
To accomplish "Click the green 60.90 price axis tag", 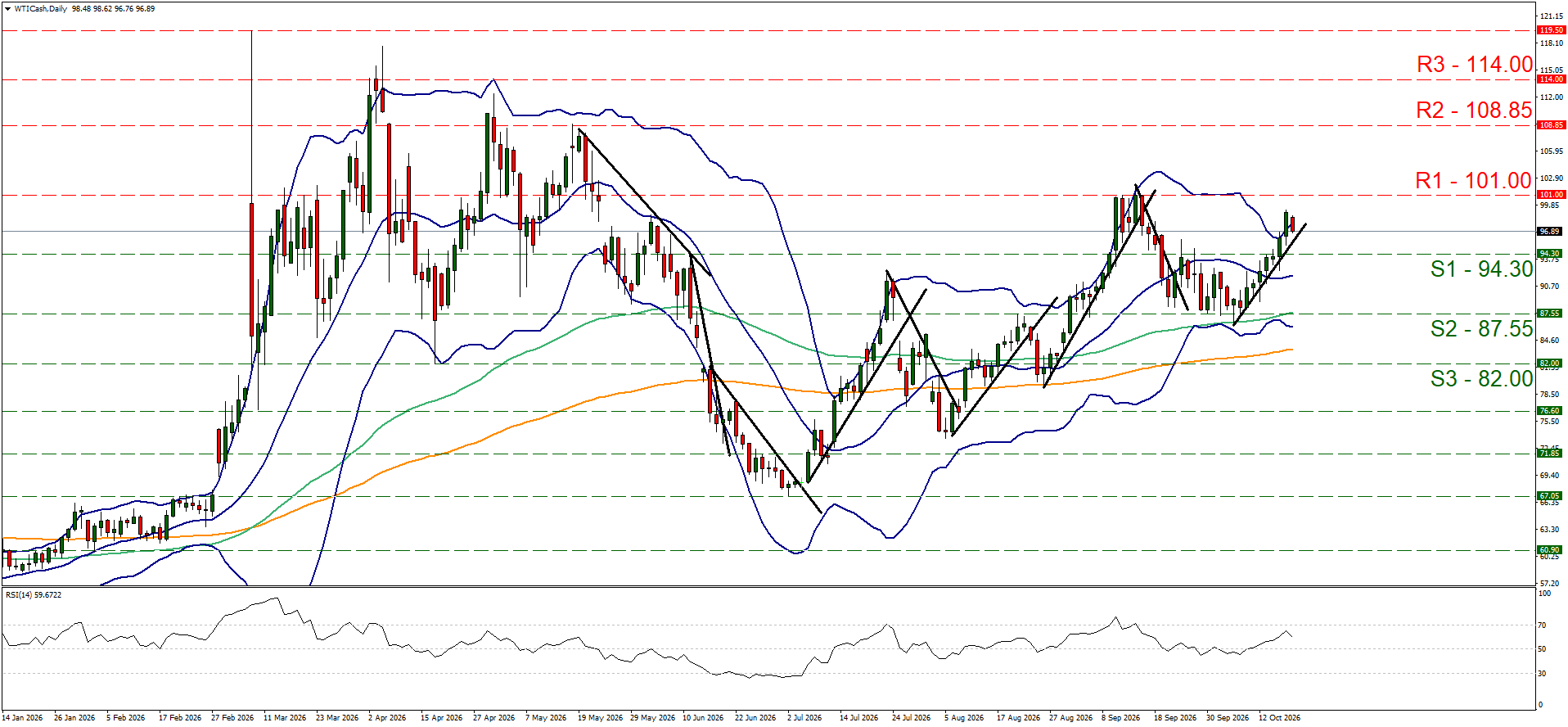I will [1549, 550].
